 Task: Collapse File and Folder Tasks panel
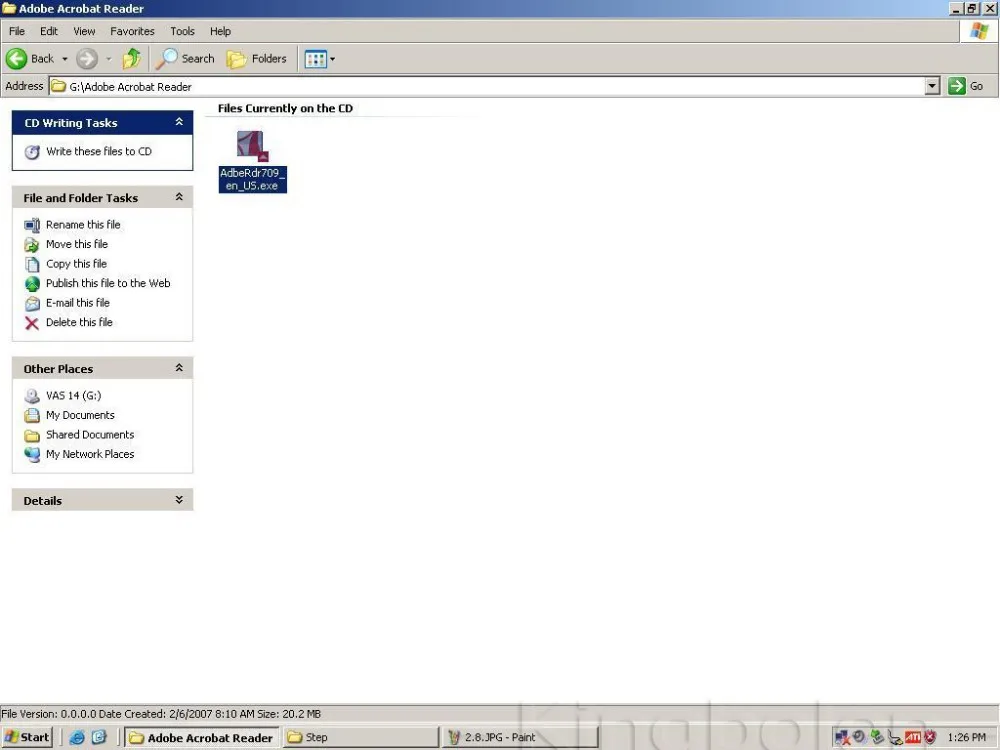point(179,197)
